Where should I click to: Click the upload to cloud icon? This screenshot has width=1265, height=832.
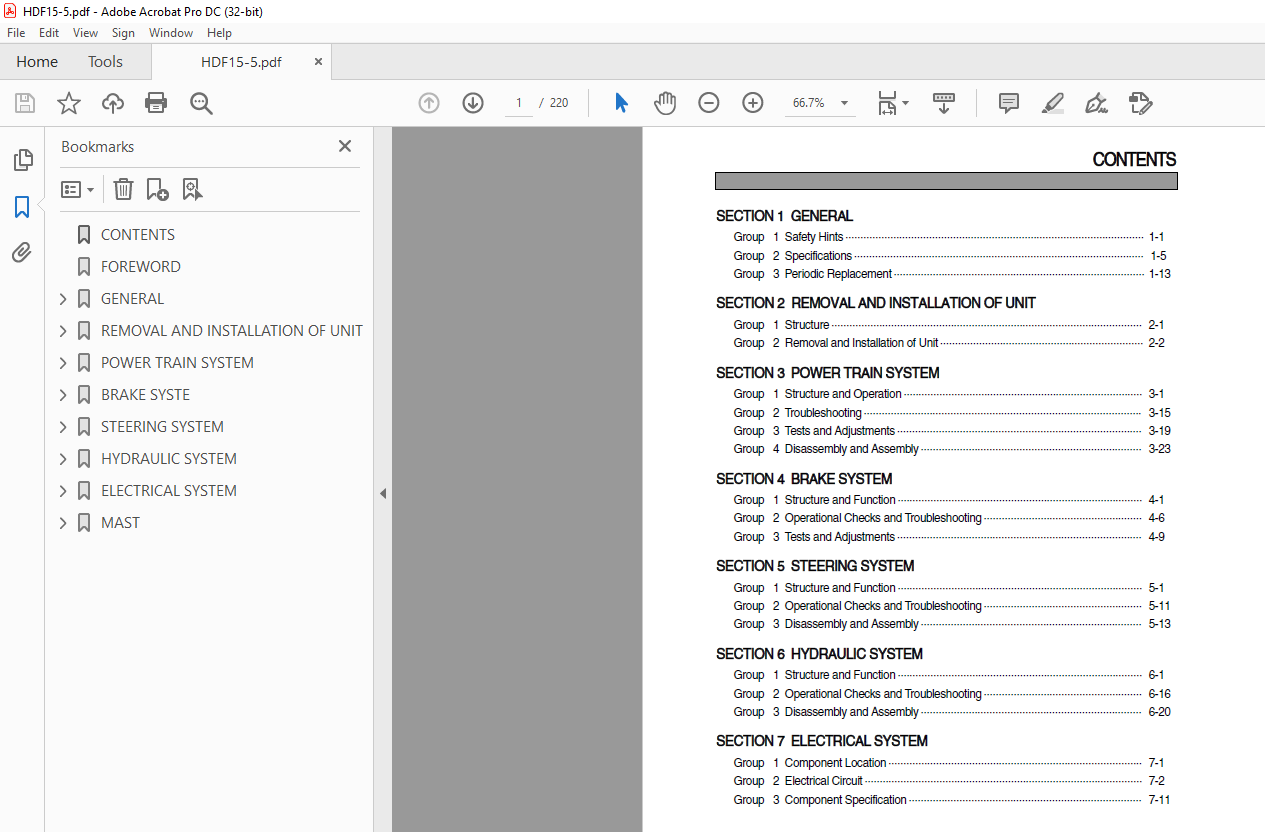[x=113, y=103]
